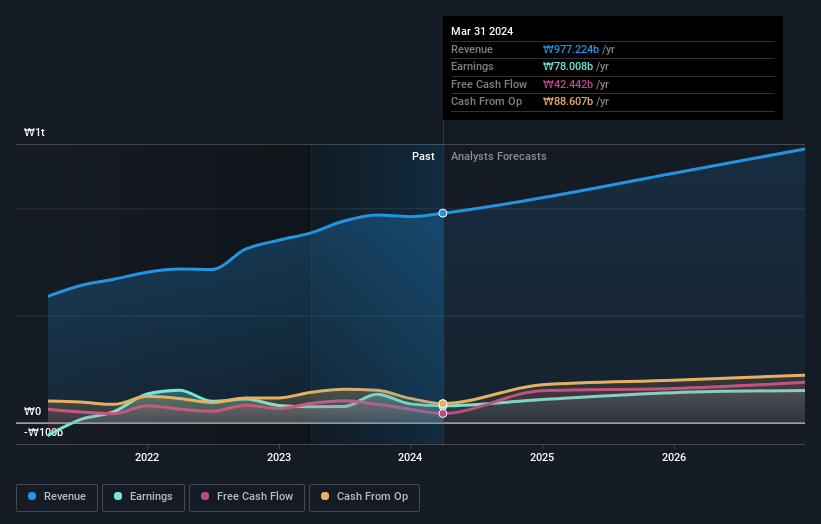Click the ₩1t y-axis label
This screenshot has height=524, width=821.
(34, 132)
